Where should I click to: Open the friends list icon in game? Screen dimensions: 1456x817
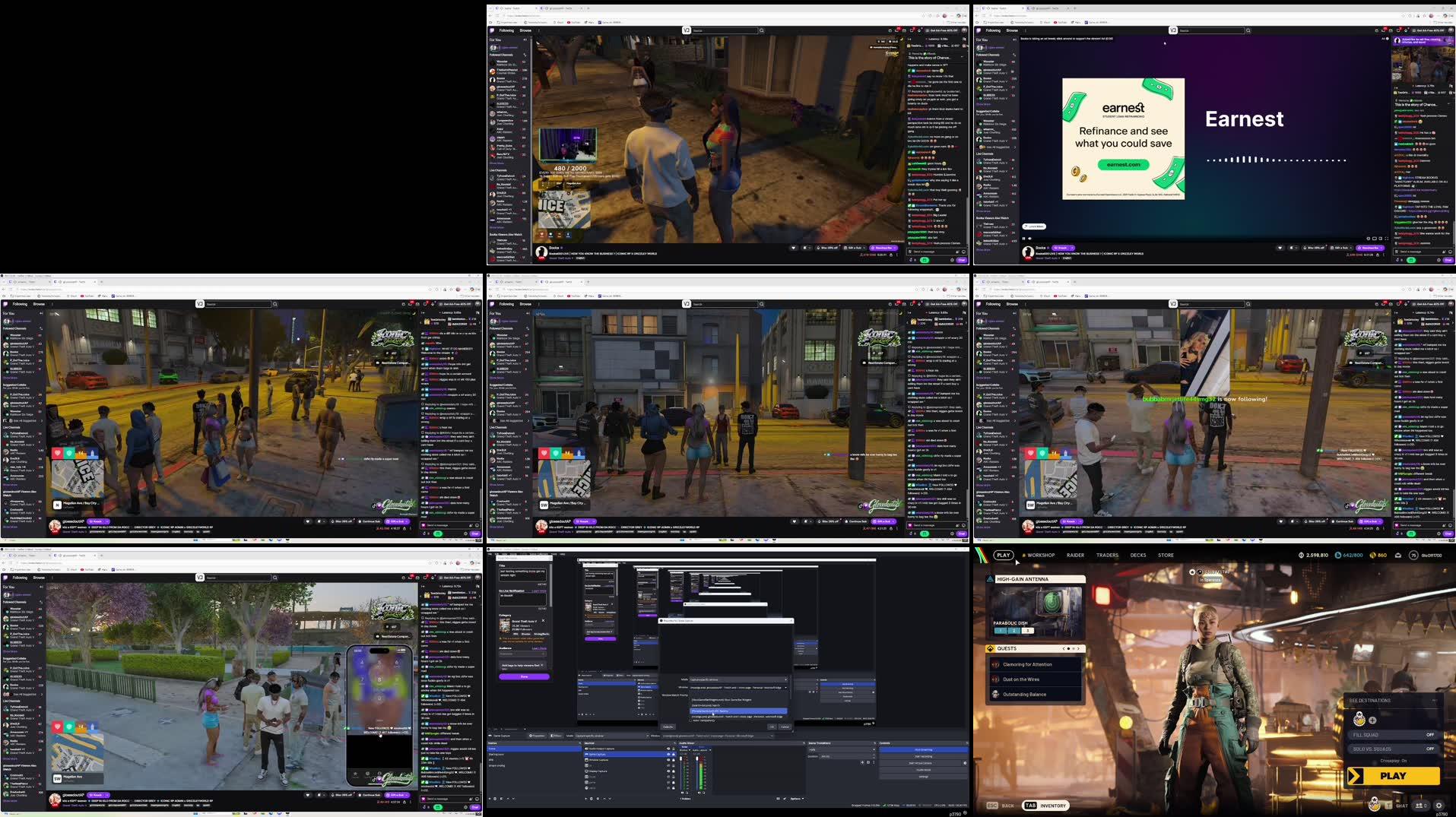[x=1421, y=806]
